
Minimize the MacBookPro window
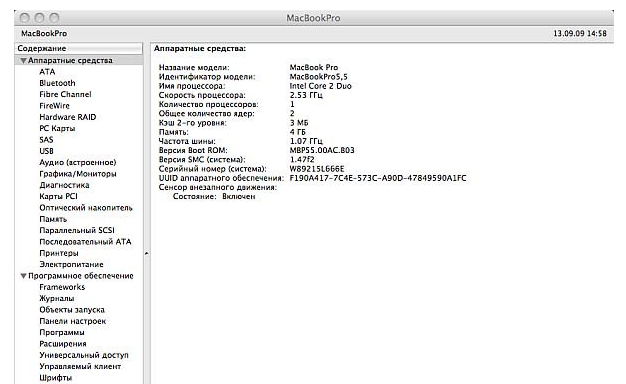click(40, 18)
